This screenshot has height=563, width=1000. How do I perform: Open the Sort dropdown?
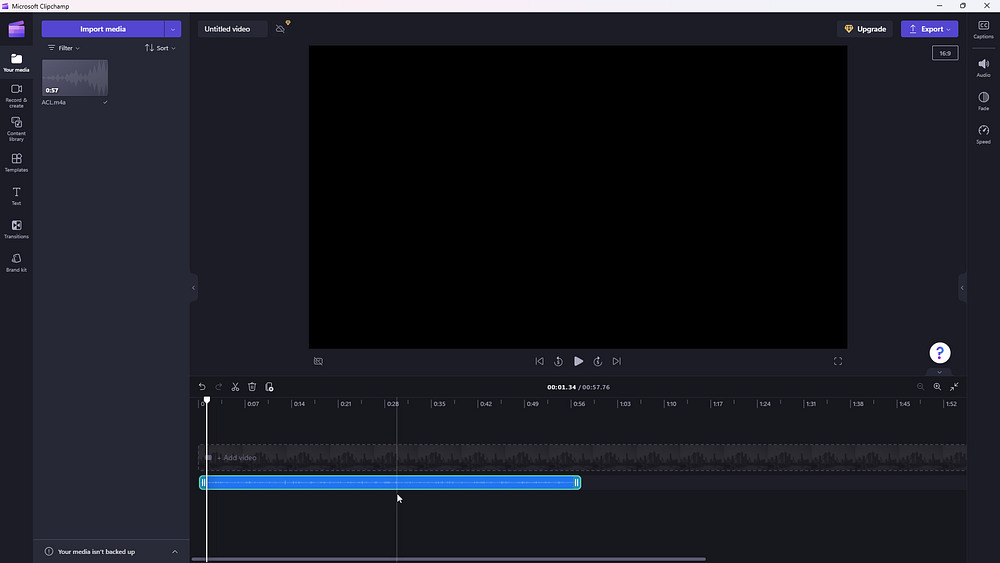pos(160,48)
